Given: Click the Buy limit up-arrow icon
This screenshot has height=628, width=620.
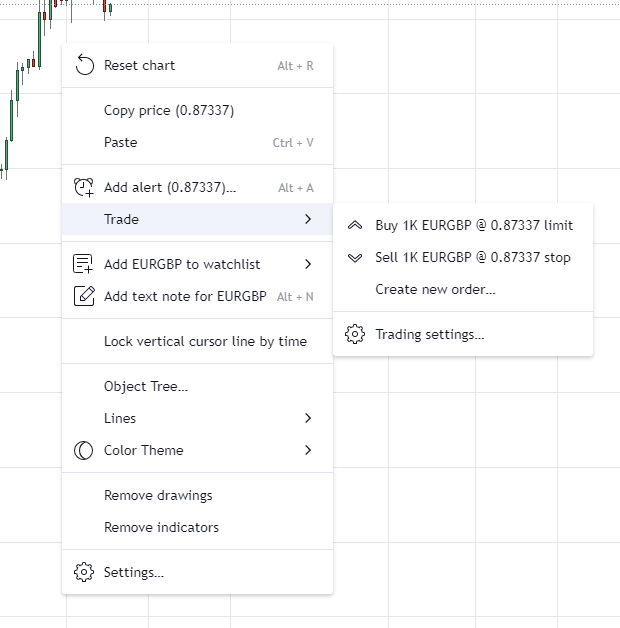Looking at the screenshot, I should pyautogui.click(x=355, y=226).
